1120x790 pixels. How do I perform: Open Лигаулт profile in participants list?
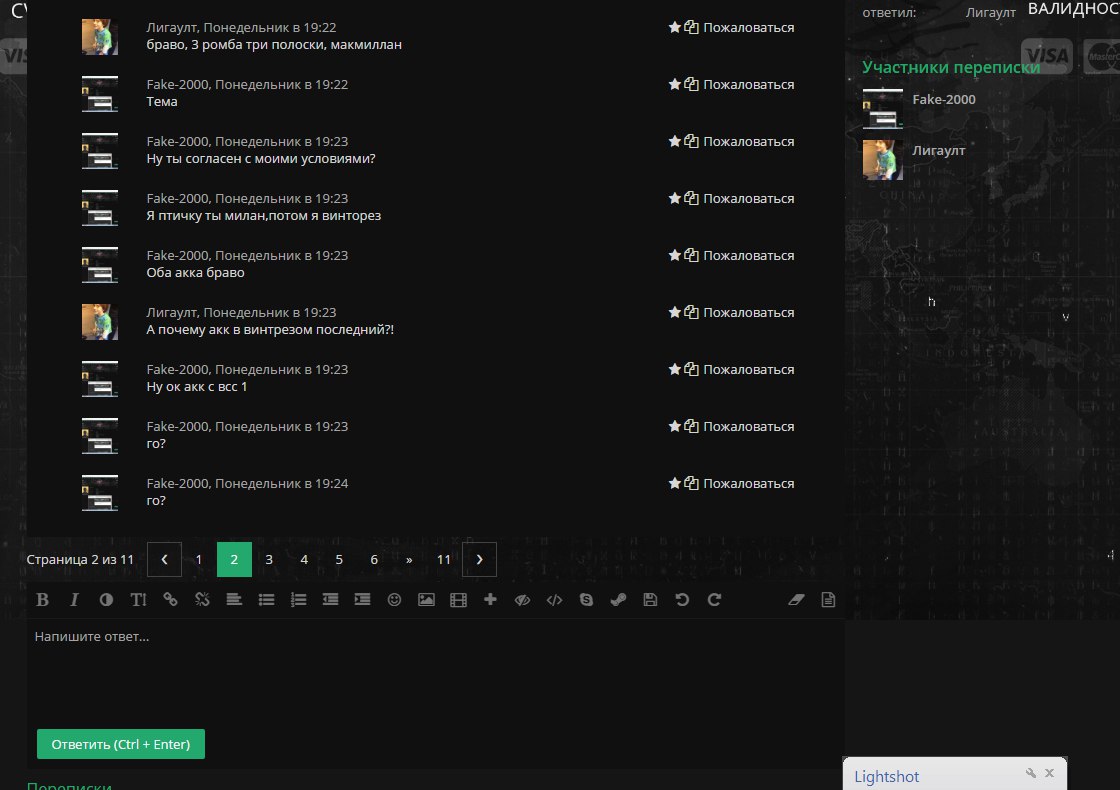click(939, 151)
